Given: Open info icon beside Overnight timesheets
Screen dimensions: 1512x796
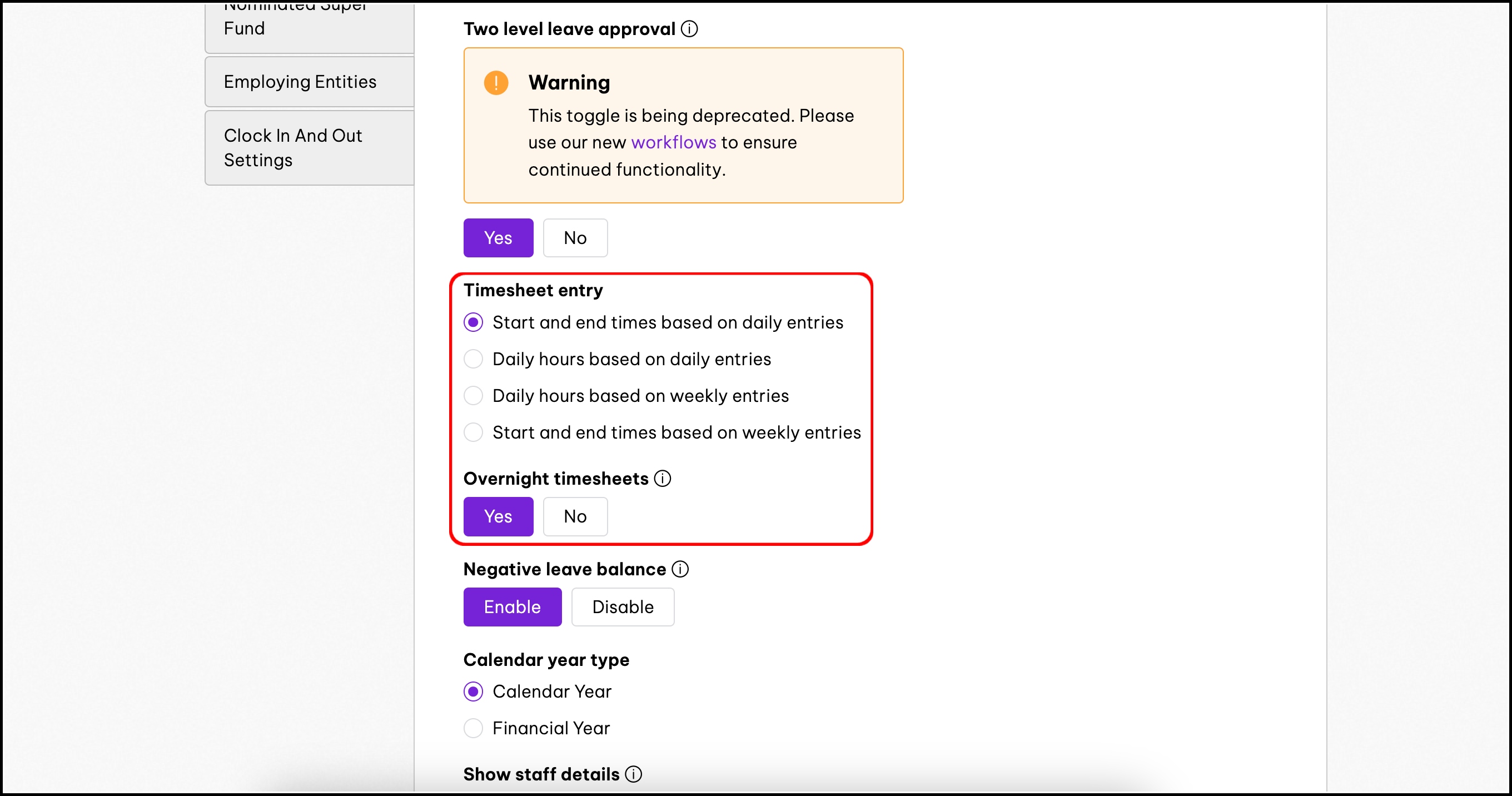Looking at the screenshot, I should pyautogui.click(x=663, y=479).
